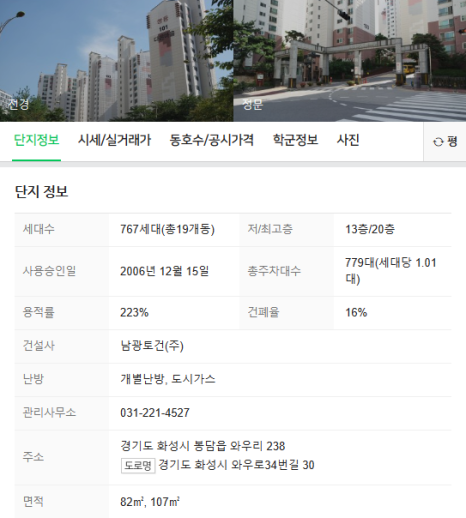Open the 단지정보 tab

pyautogui.click(x=36, y=140)
